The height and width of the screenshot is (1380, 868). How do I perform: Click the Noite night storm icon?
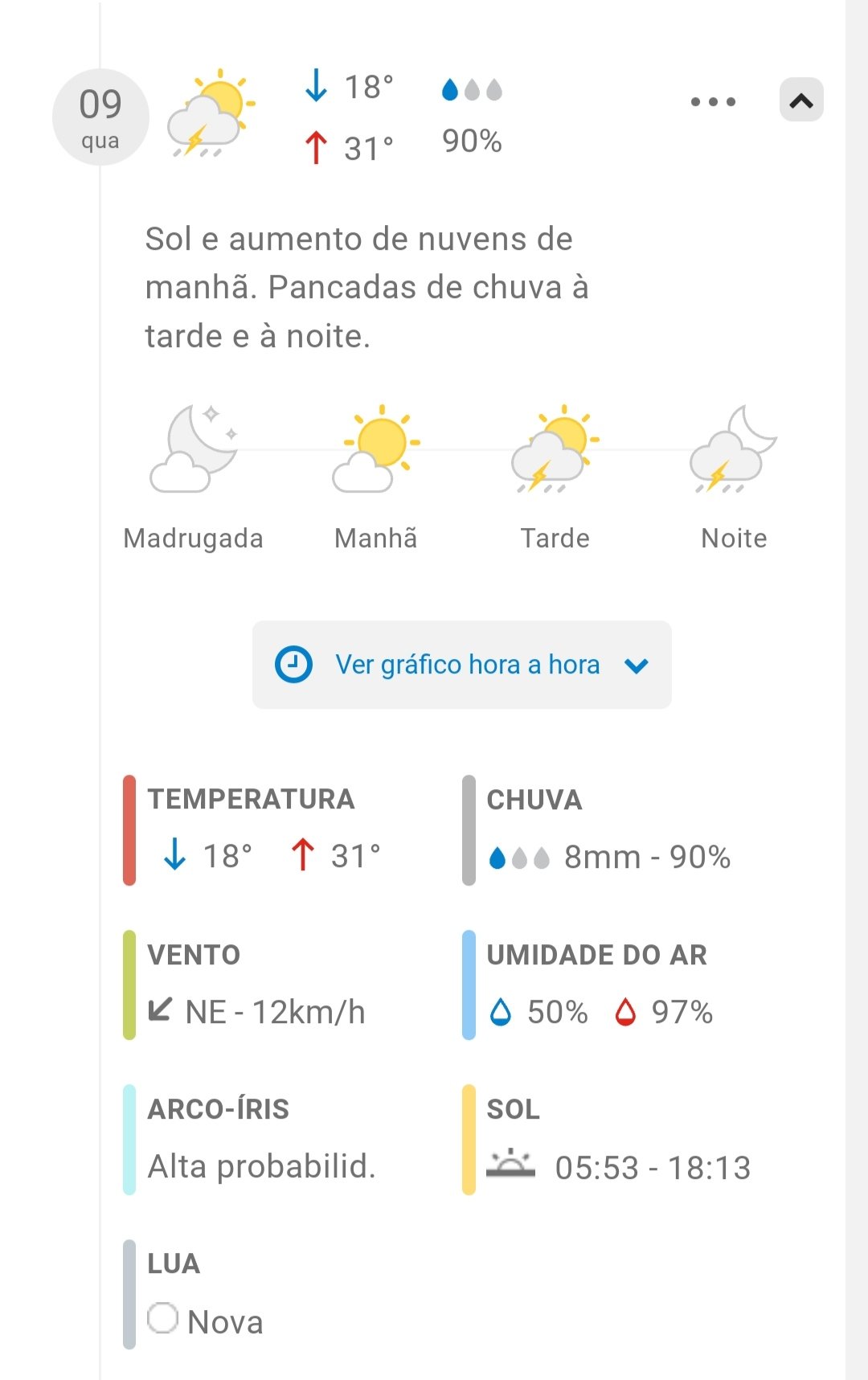coord(733,448)
